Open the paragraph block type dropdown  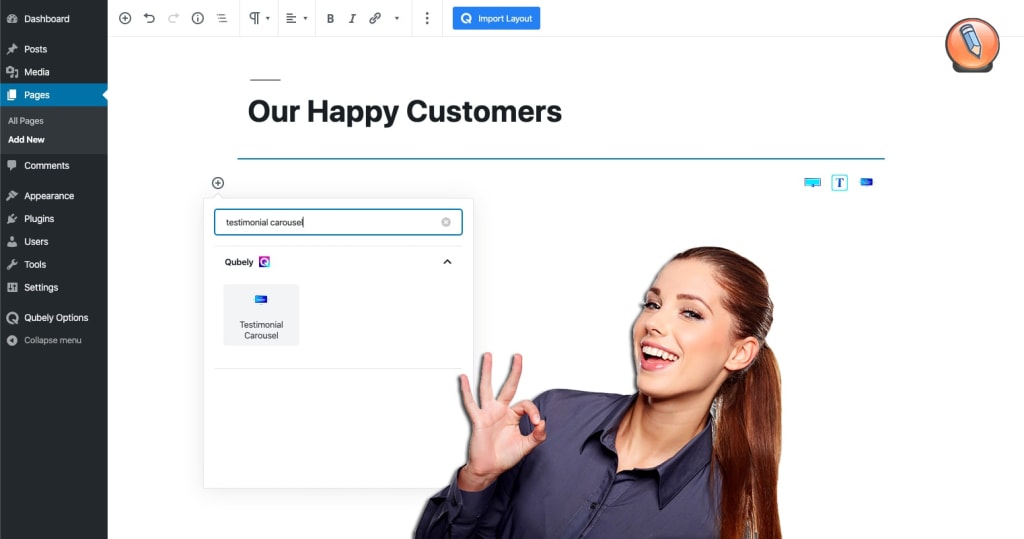tap(259, 18)
